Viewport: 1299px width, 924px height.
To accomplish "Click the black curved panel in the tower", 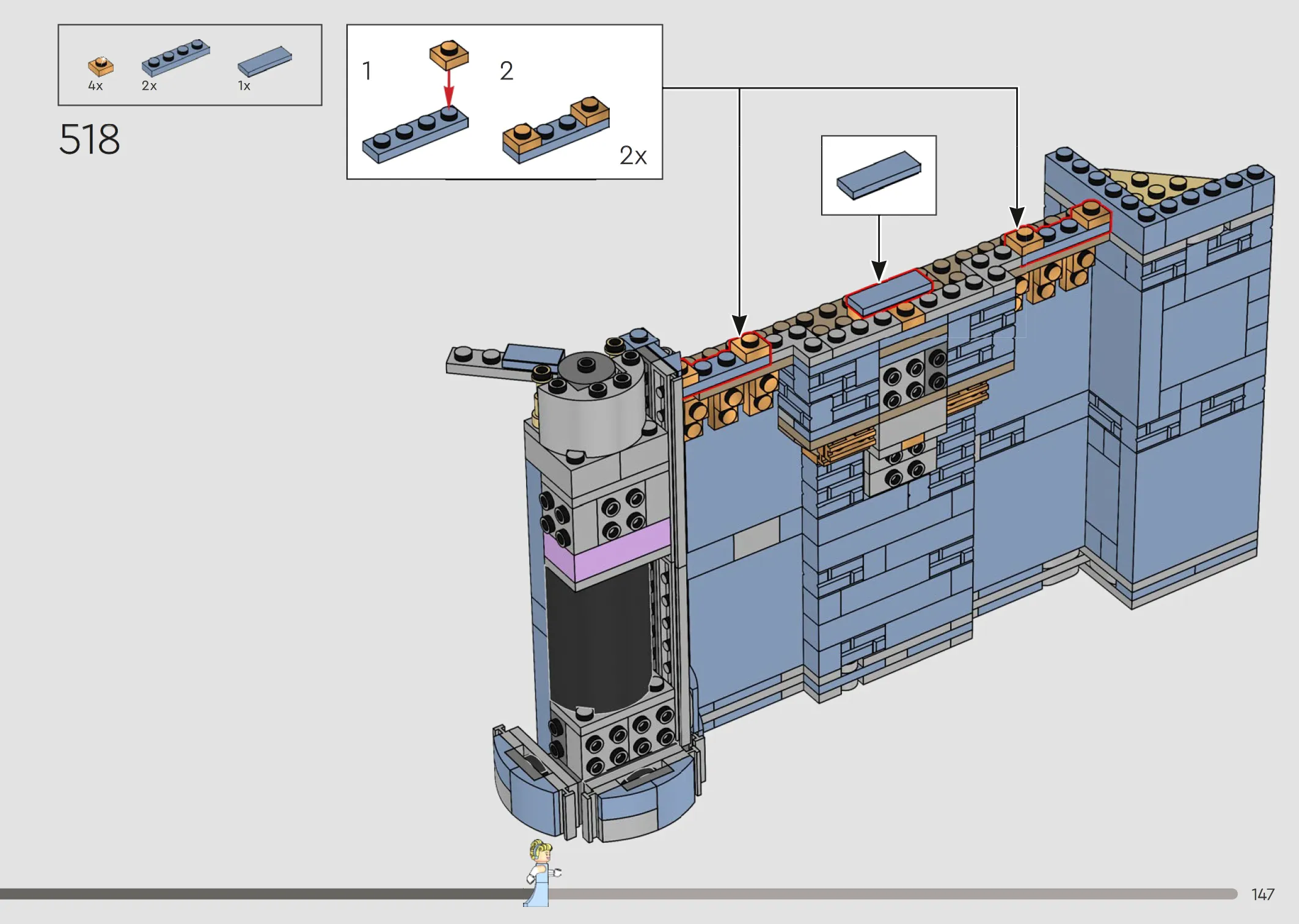I will coord(599,639).
